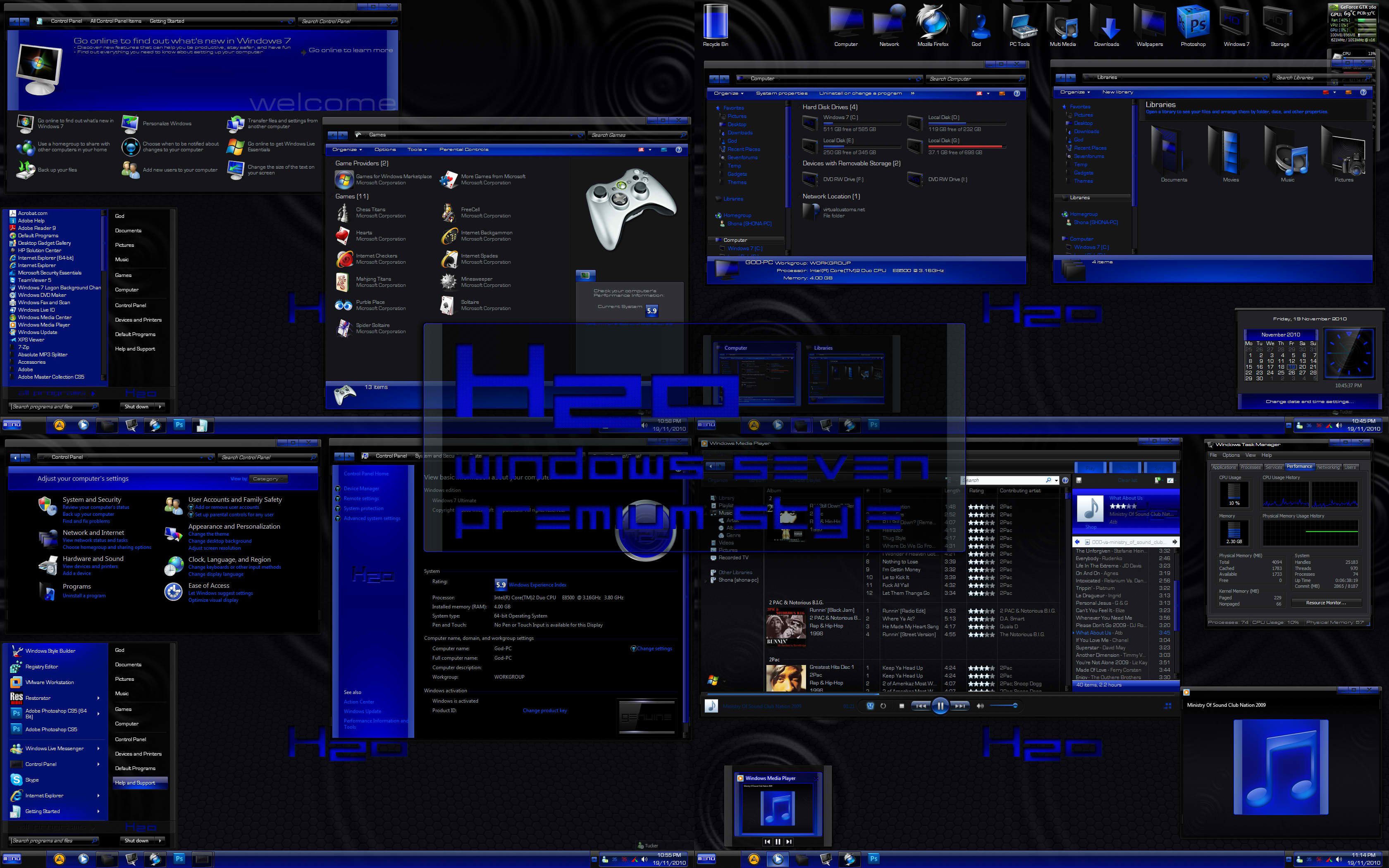Open the PC Tools desktop icon
Image resolution: width=1389 pixels, height=868 pixels.
click(1020, 25)
